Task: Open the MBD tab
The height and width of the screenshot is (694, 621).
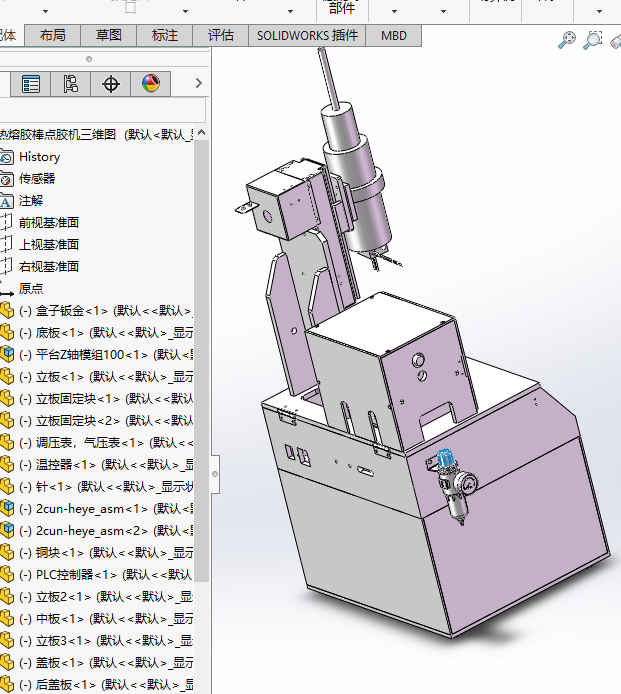Action: (x=394, y=35)
